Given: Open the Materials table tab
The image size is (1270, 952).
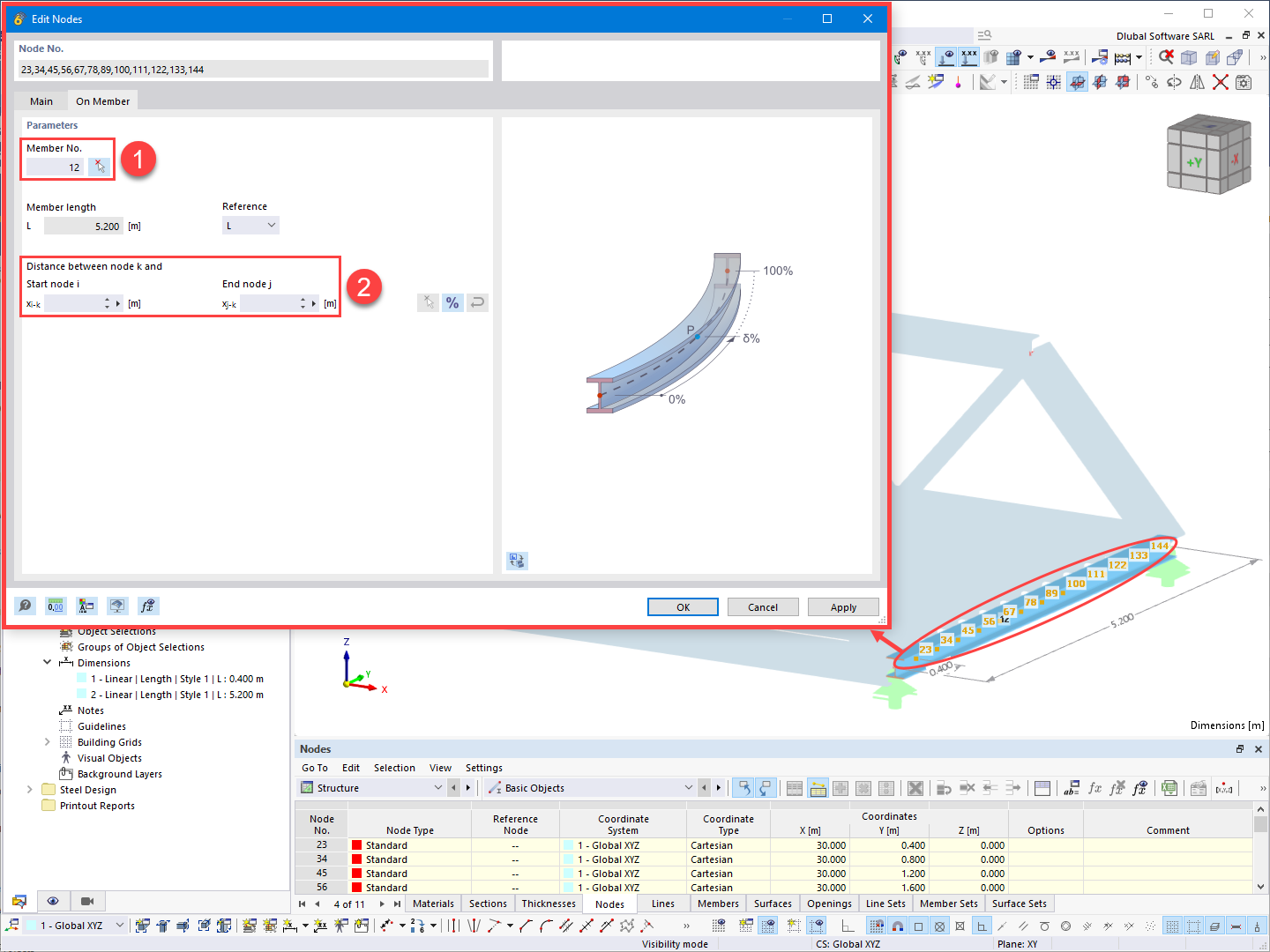Looking at the screenshot, I should (433, 904).
